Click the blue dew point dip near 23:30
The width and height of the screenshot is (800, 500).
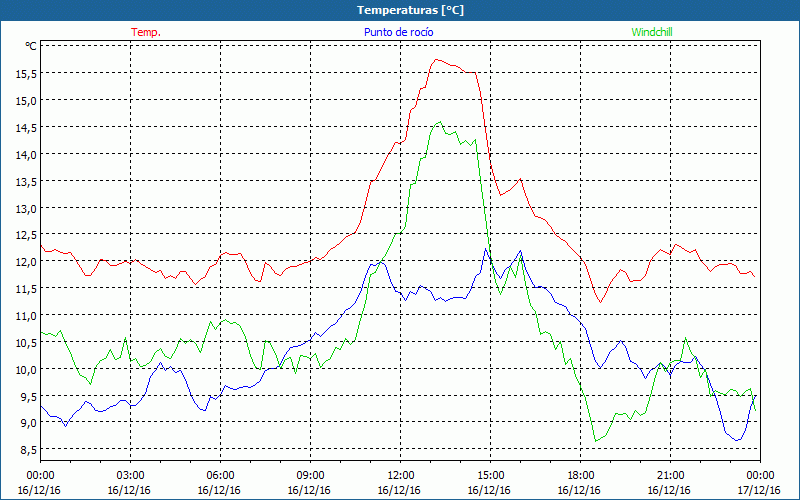[x=737, y=440]
